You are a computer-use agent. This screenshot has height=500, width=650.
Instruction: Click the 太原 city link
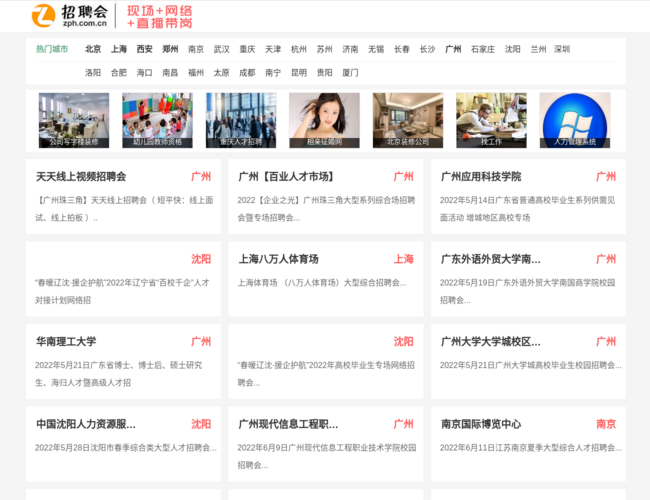[221, 73]
